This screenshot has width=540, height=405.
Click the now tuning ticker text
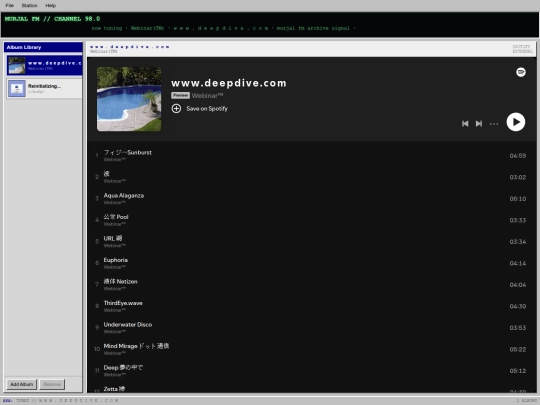223,28
